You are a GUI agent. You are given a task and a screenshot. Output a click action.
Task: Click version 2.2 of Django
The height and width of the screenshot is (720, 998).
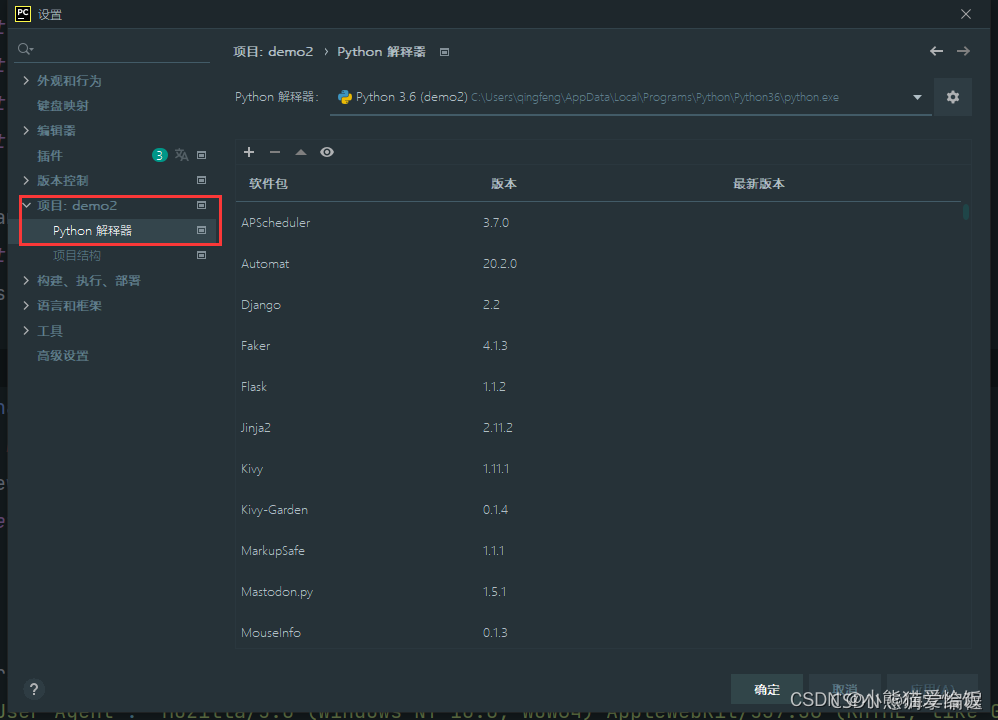pyautogui.click(x=491, y=304)
